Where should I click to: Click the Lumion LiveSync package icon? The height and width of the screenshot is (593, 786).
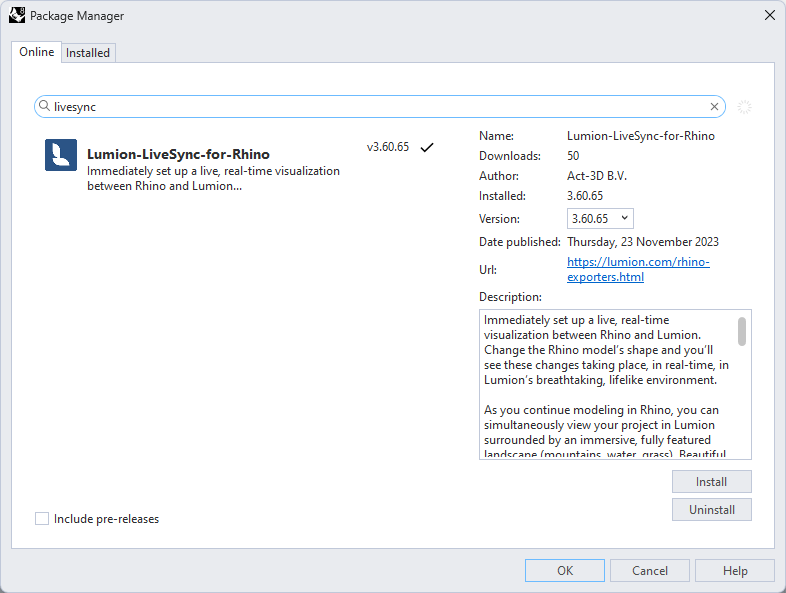61,155
